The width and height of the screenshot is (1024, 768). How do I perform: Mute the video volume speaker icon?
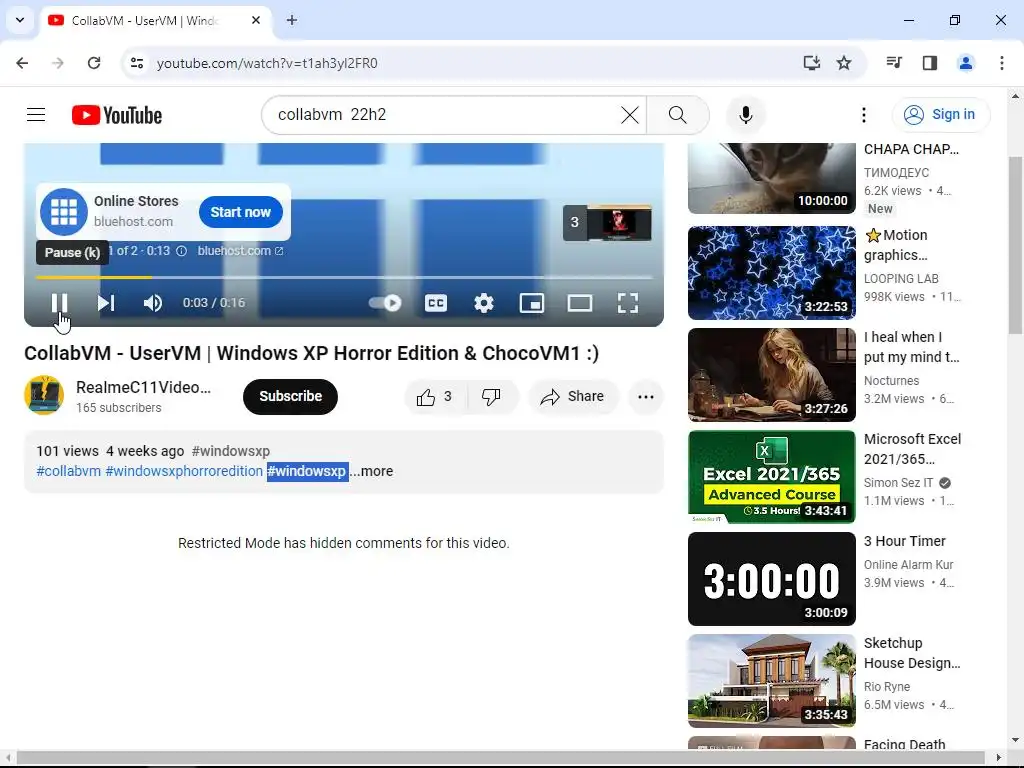click(153, 303)
